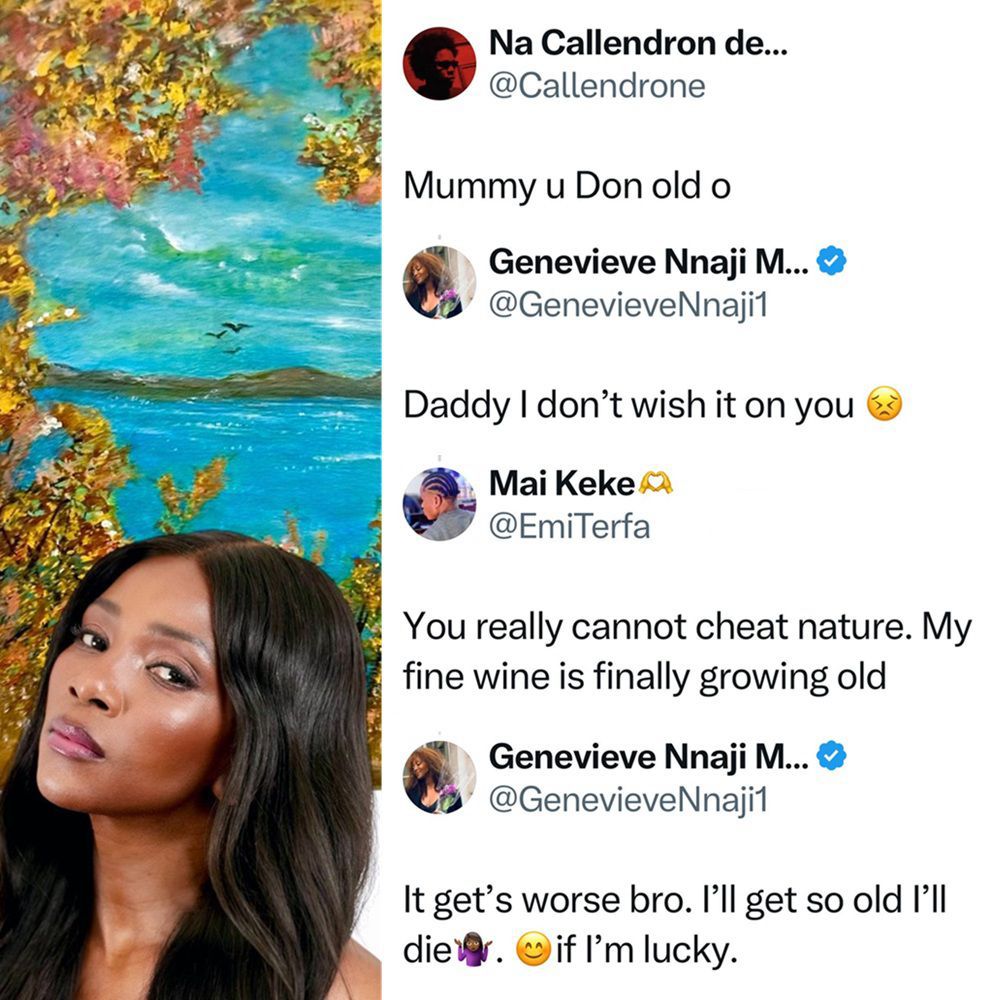Click the painted lake landscape image

[191, 268]
